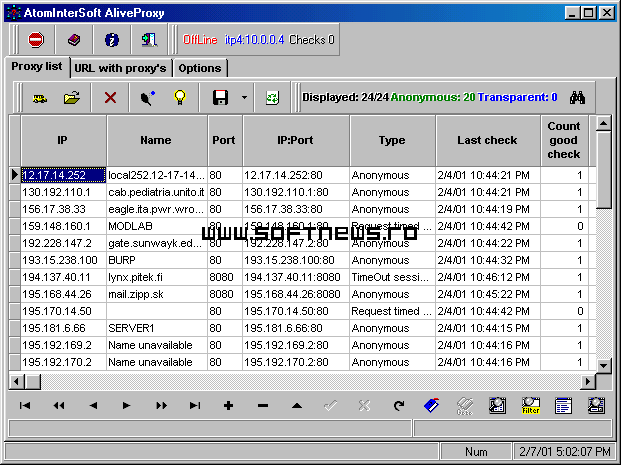
Task: Click the curved arrow refresh data button
Action: coord(399,405)
